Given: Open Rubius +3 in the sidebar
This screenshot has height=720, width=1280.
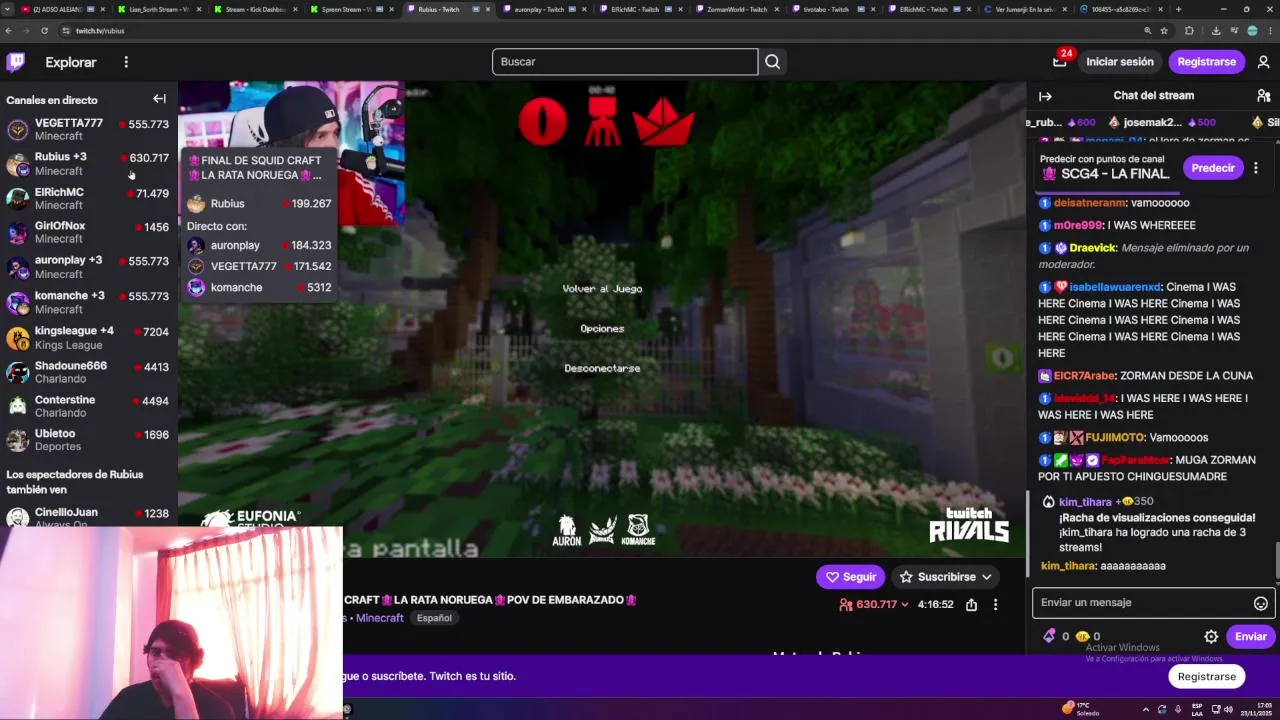Looking at the screenshot, I should (89, 164).
